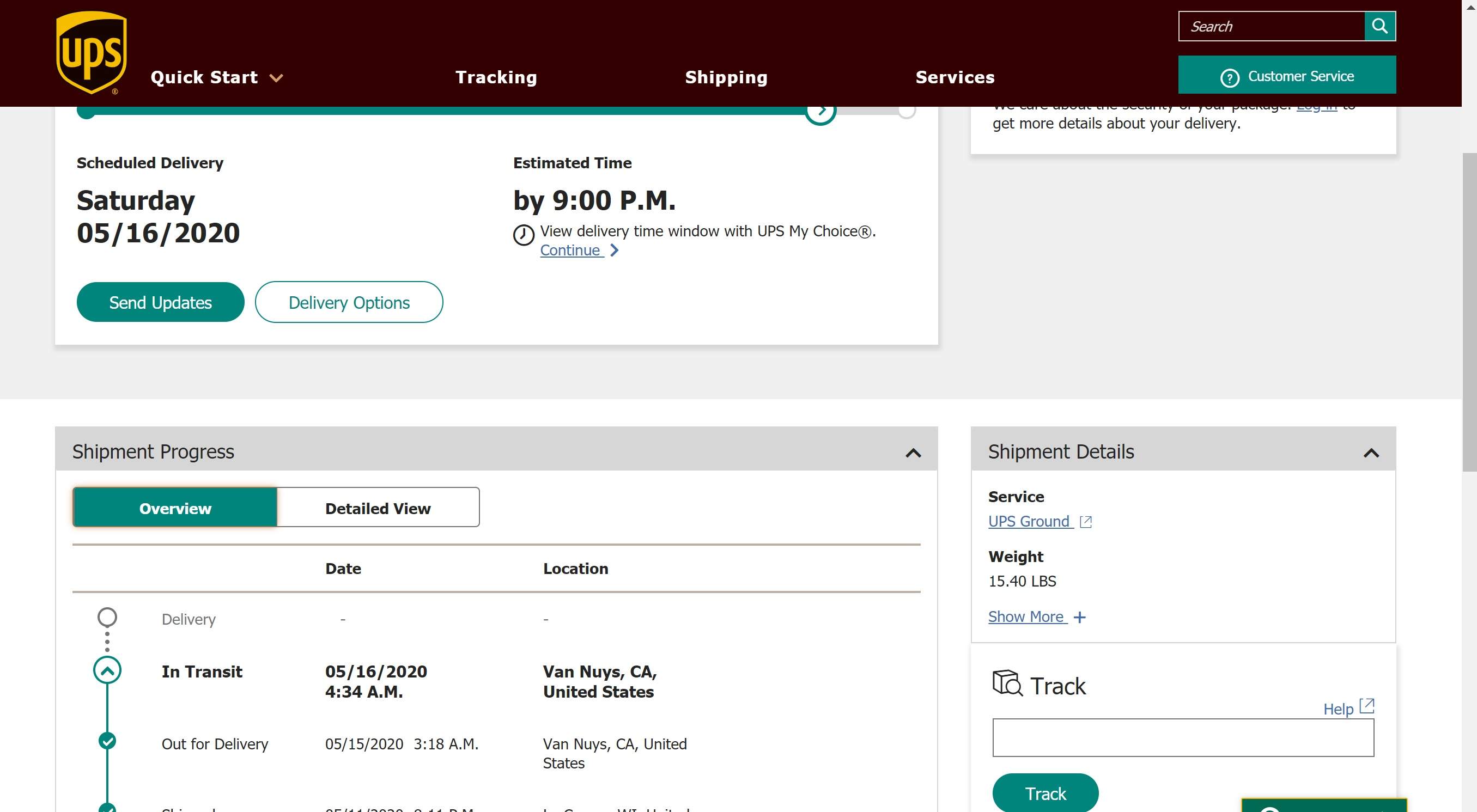Image resolution: width=1477 pixels, height=812 pixels.
Task: Click the plus icon next to Show More
Action: coord(1080,617)
